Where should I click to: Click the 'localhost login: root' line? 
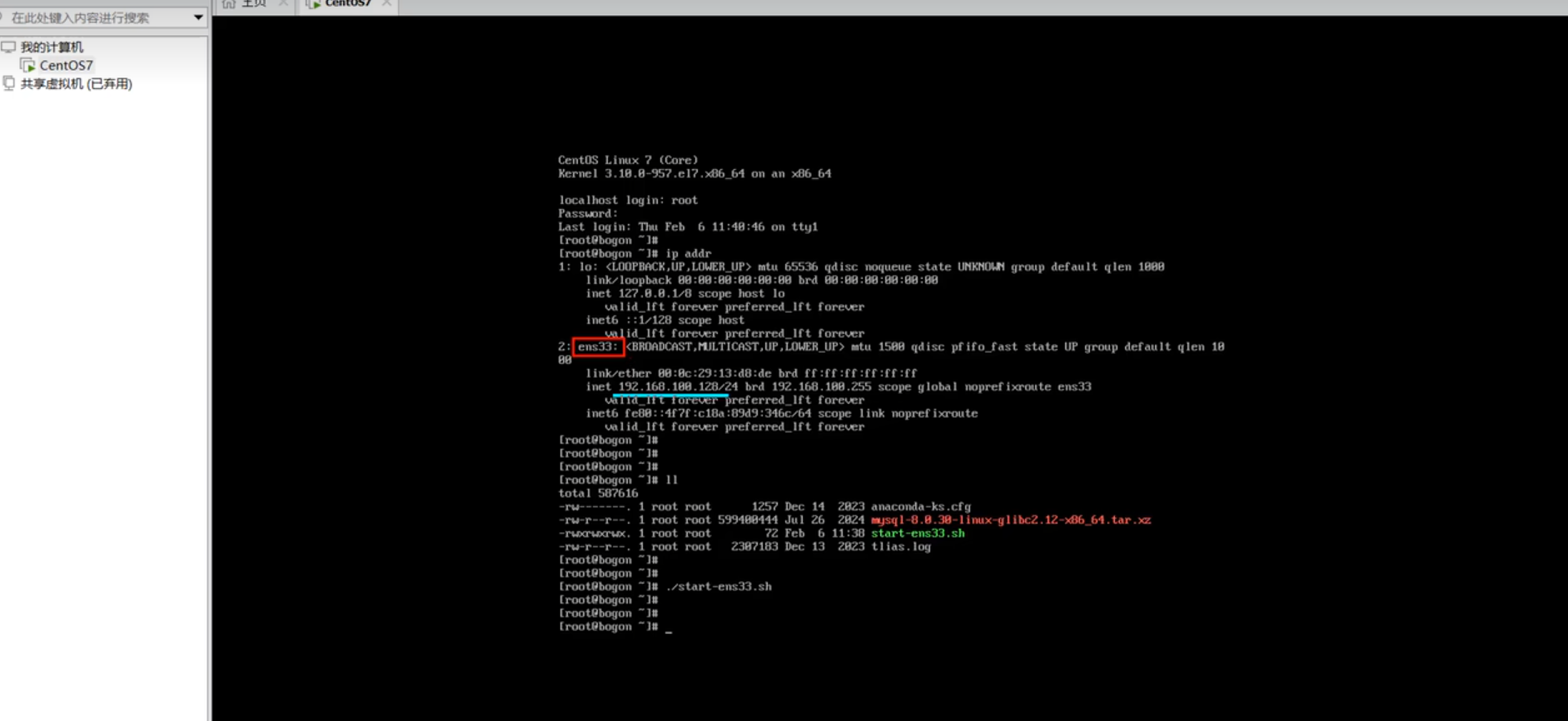(x=628, y=200)
